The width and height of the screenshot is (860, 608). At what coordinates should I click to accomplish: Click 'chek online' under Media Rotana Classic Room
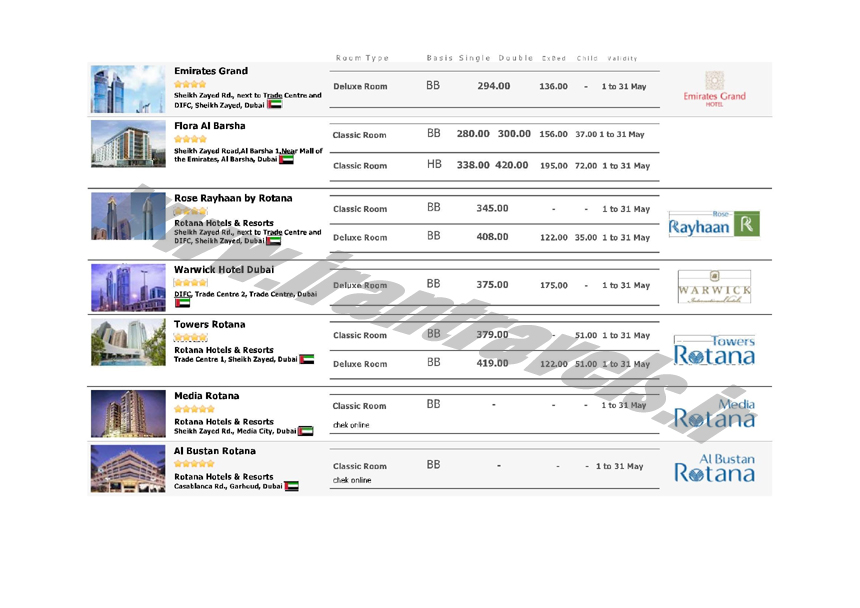point(351,425)
